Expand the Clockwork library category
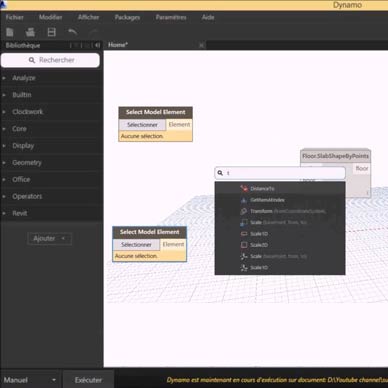The height and width of the screenshot is (388, 388). click(52, 112)
